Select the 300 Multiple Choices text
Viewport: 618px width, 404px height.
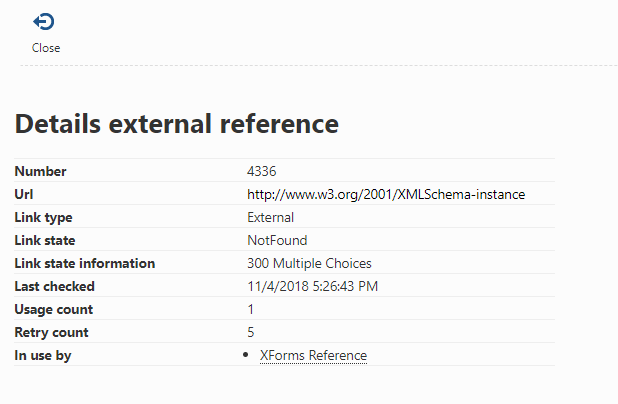[309, 263]
